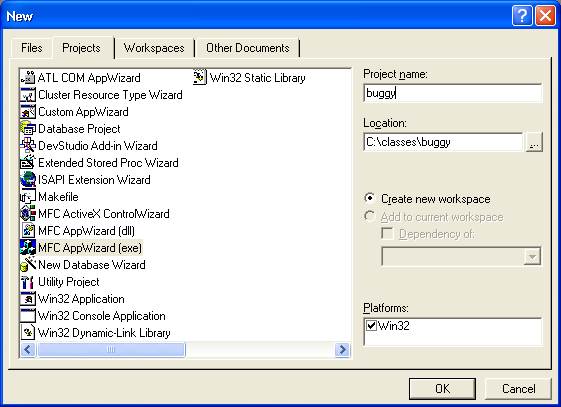The height and width of the screenshot is (407, 561).
Task: Click the Win32 Console Application icon
Action: (x=28, y=316)
